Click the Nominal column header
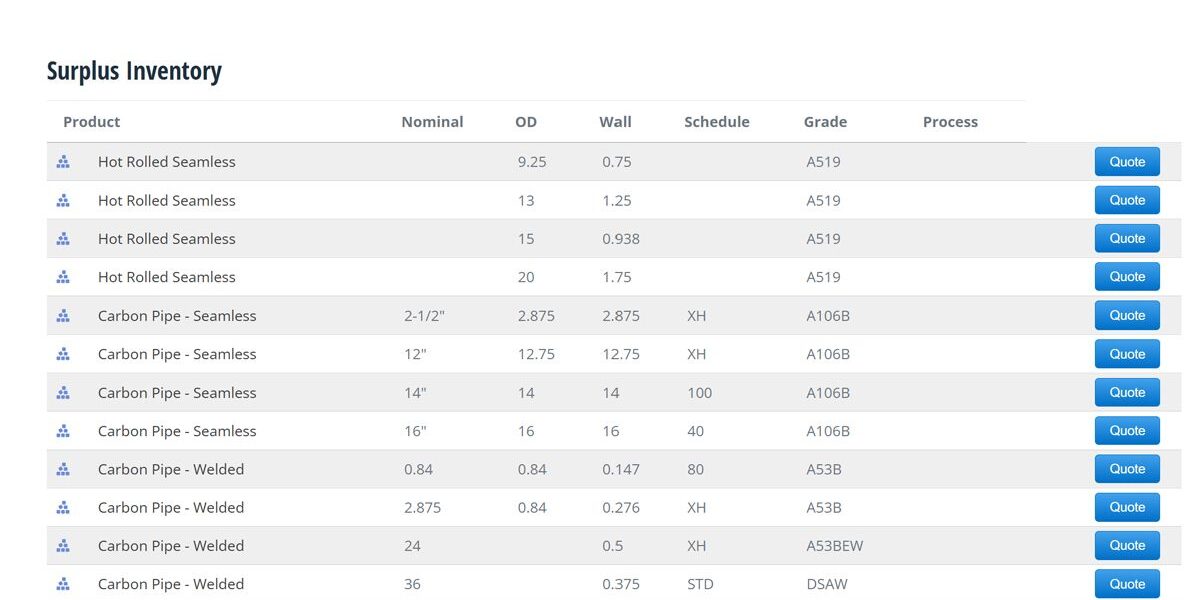The height and width of the screenshot is (600, 1200). point(432,122)
